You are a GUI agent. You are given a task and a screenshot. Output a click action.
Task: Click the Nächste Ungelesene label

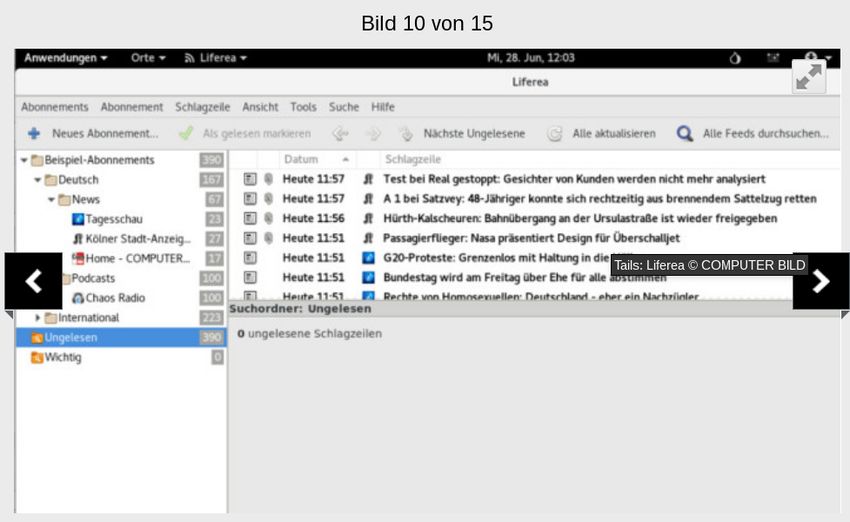tap(474, 133)
